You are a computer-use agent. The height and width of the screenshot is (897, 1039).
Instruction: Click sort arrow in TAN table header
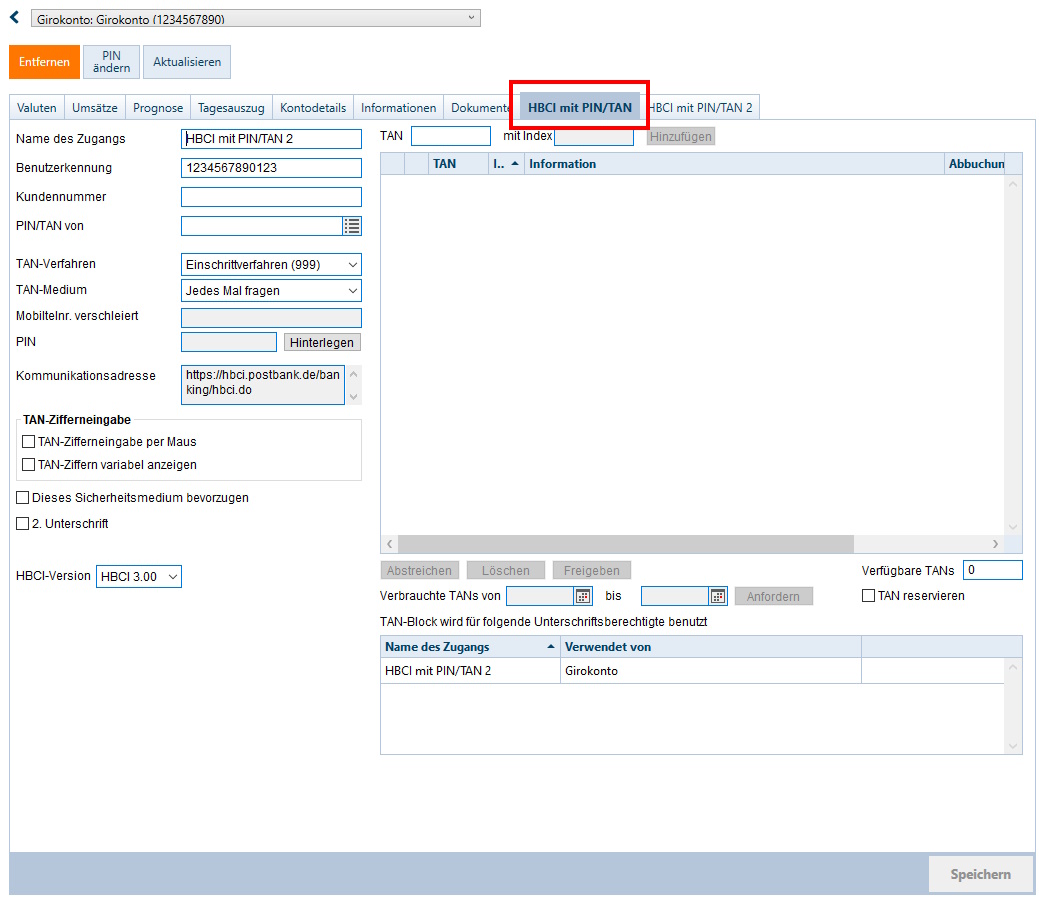515,164
